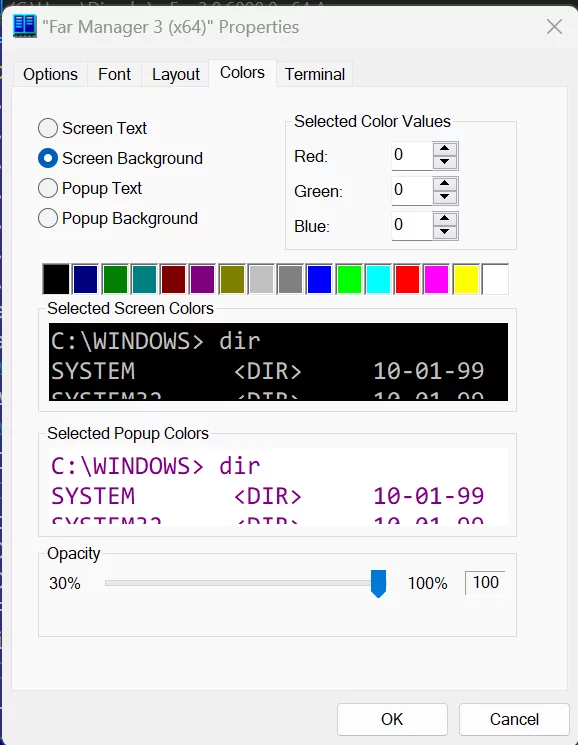Pick the dark gray swatch
The image size is (578, 745).
290,279
